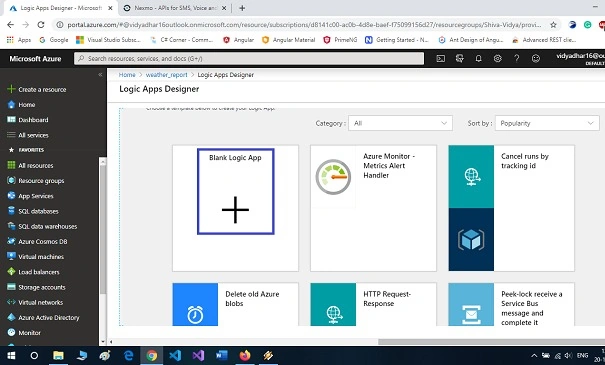Click the Virtual machines icon
Screen dimensions: 605x365
11,257
